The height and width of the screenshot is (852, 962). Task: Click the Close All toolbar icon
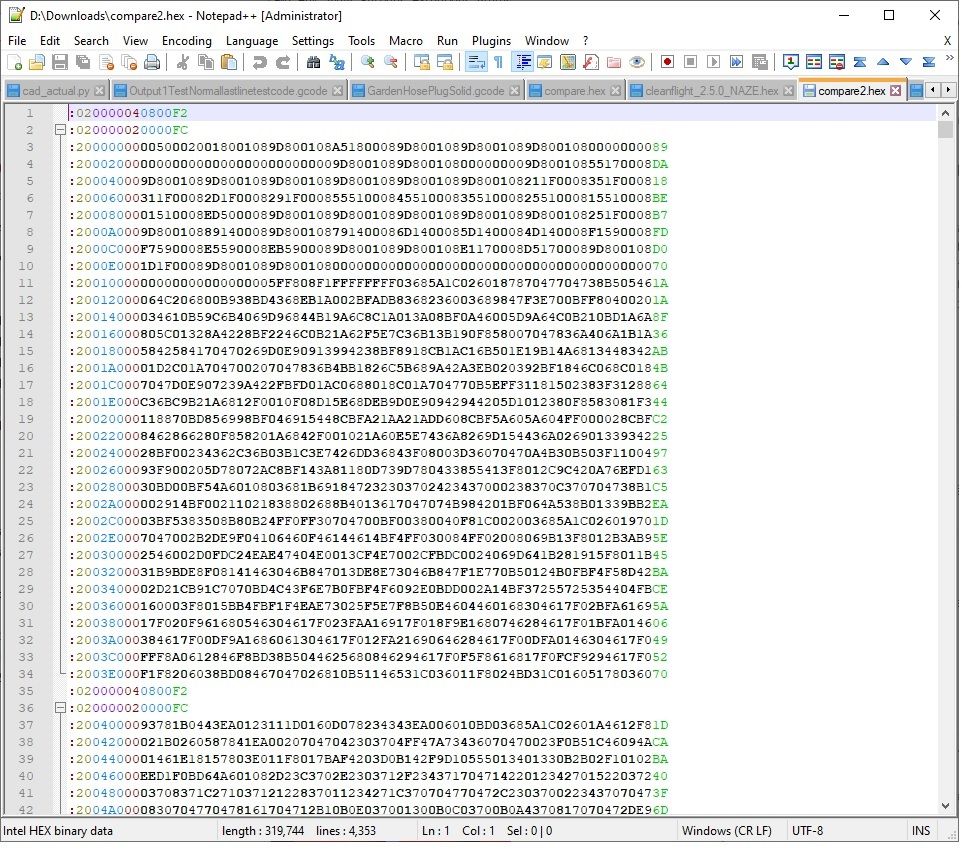click(129, 62)
